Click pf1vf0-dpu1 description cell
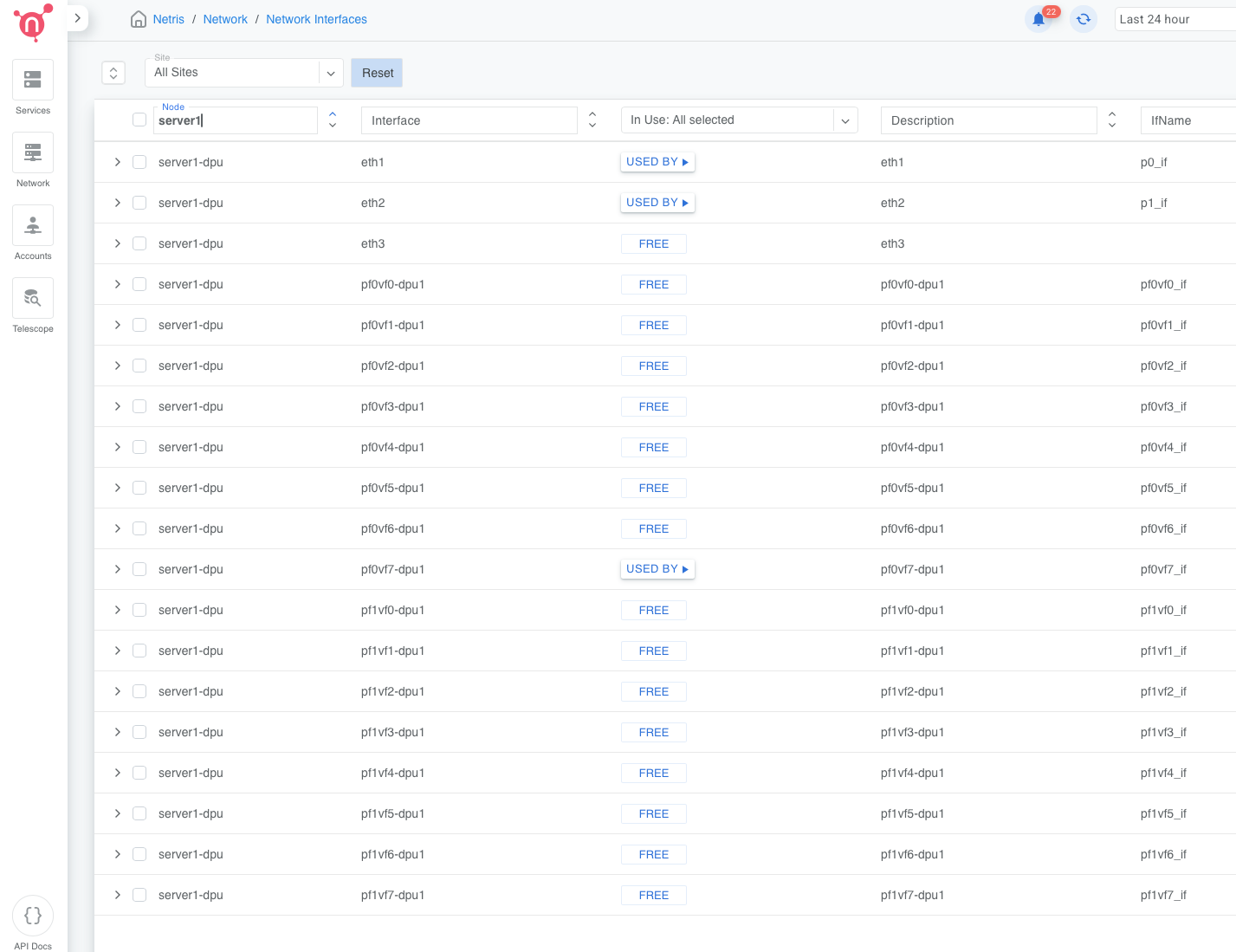This screenshot has height=952, width=1236. click(x=913, y=610)
